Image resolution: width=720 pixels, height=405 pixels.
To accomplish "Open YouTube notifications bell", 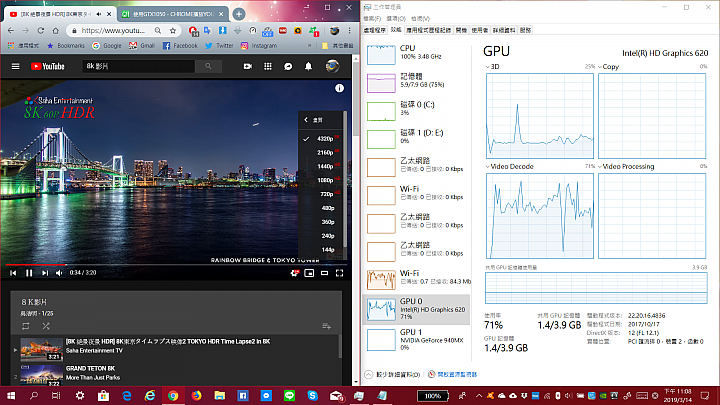I will point(309,67).
